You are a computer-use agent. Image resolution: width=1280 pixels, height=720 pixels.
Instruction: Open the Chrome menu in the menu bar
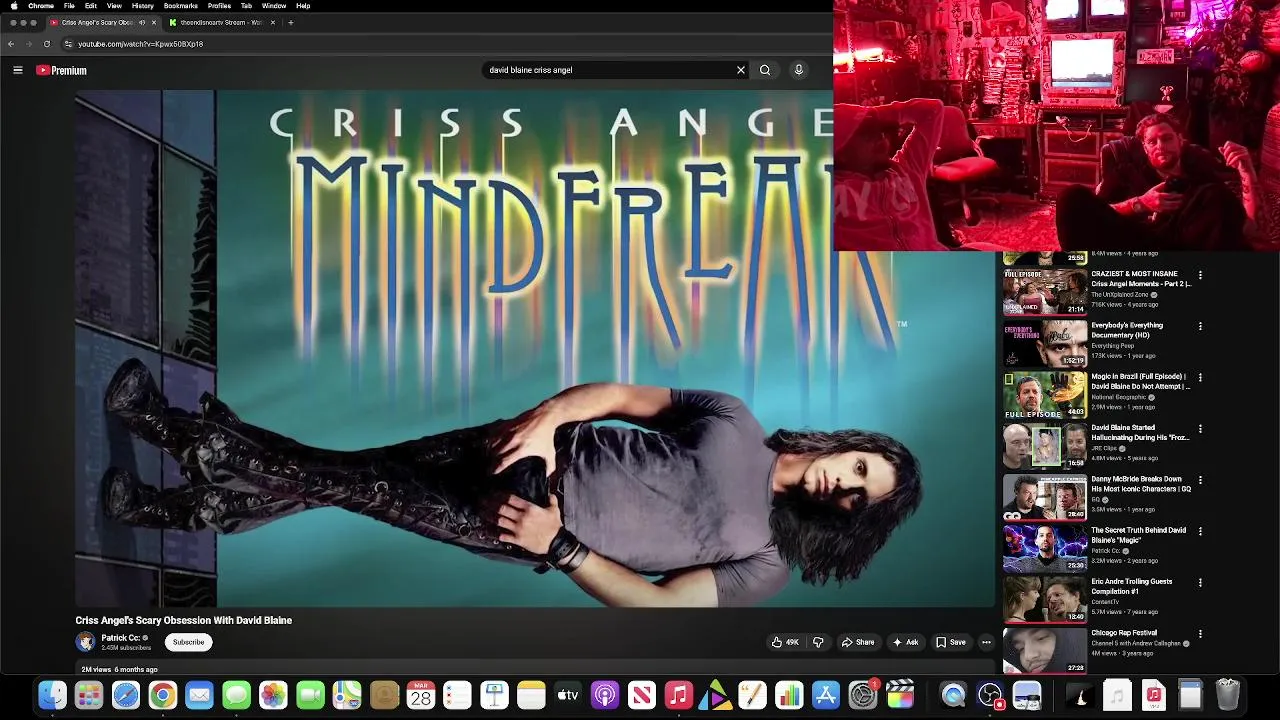tap(41, 6)
